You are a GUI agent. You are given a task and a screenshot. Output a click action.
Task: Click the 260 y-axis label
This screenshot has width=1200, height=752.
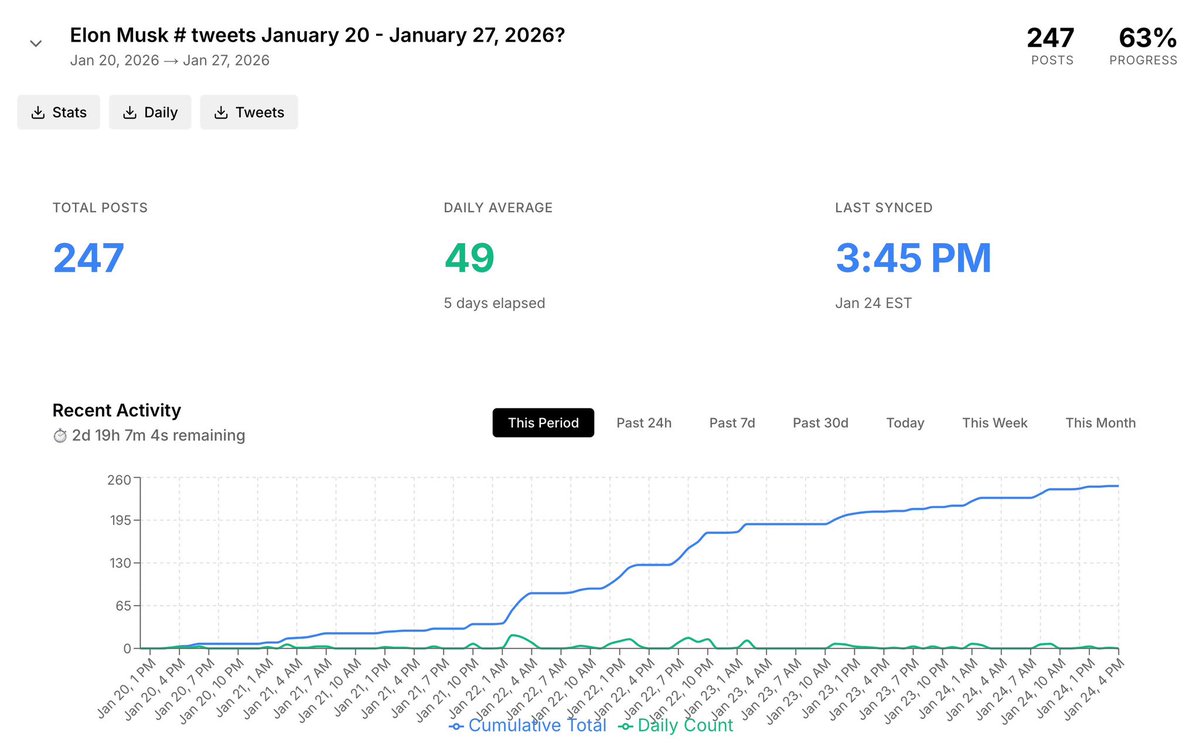tap(119, 479)
